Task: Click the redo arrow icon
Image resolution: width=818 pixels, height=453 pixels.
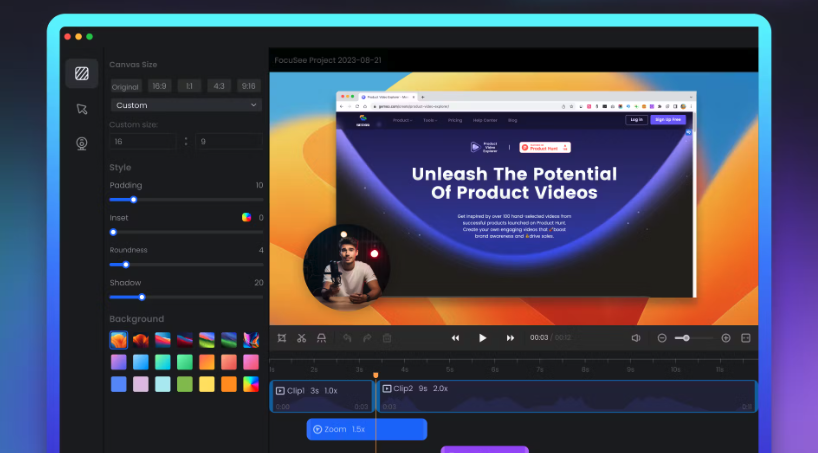Action: (x=367, y=338)
